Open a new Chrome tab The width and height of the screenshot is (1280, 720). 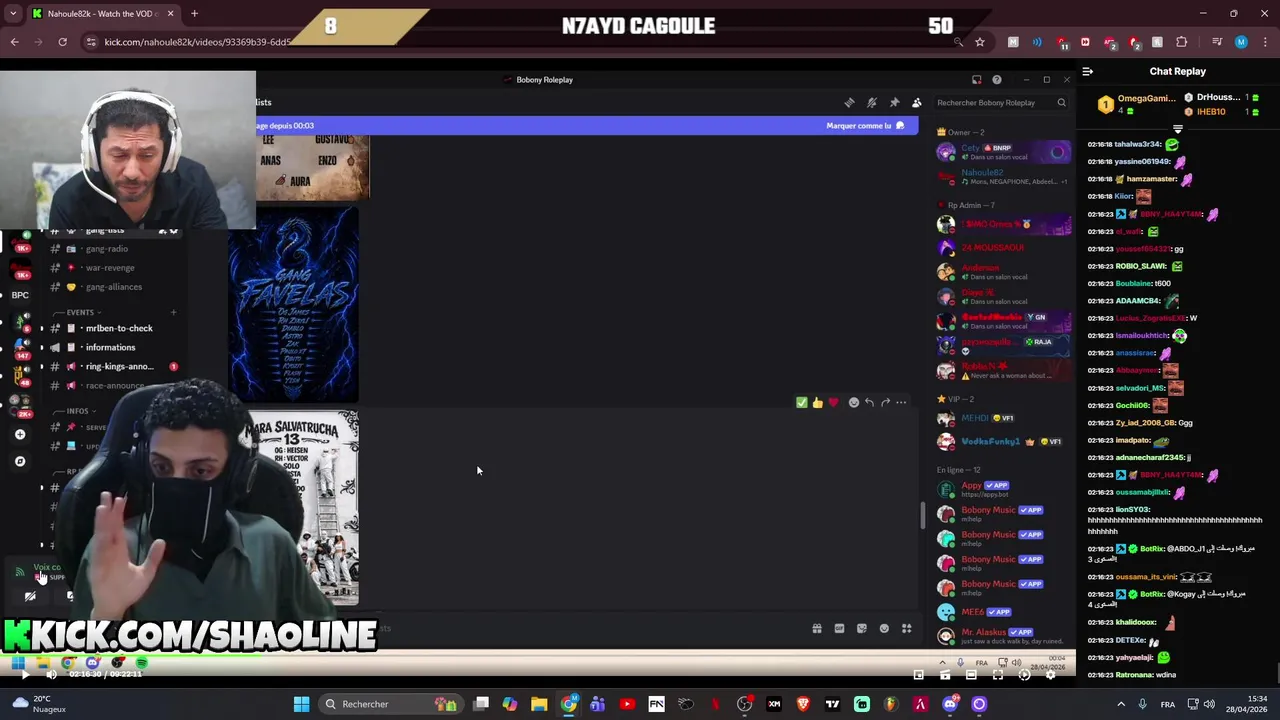point(194,14)
